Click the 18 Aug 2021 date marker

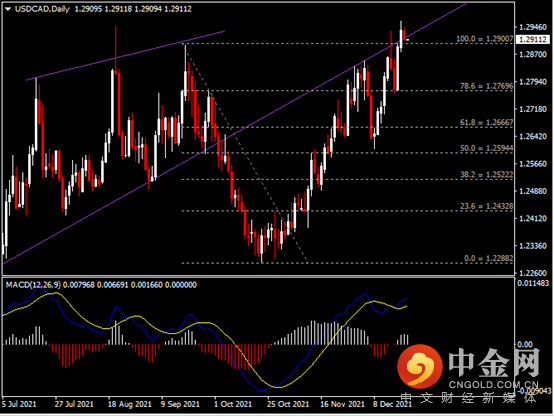click(x=129, y=404)
